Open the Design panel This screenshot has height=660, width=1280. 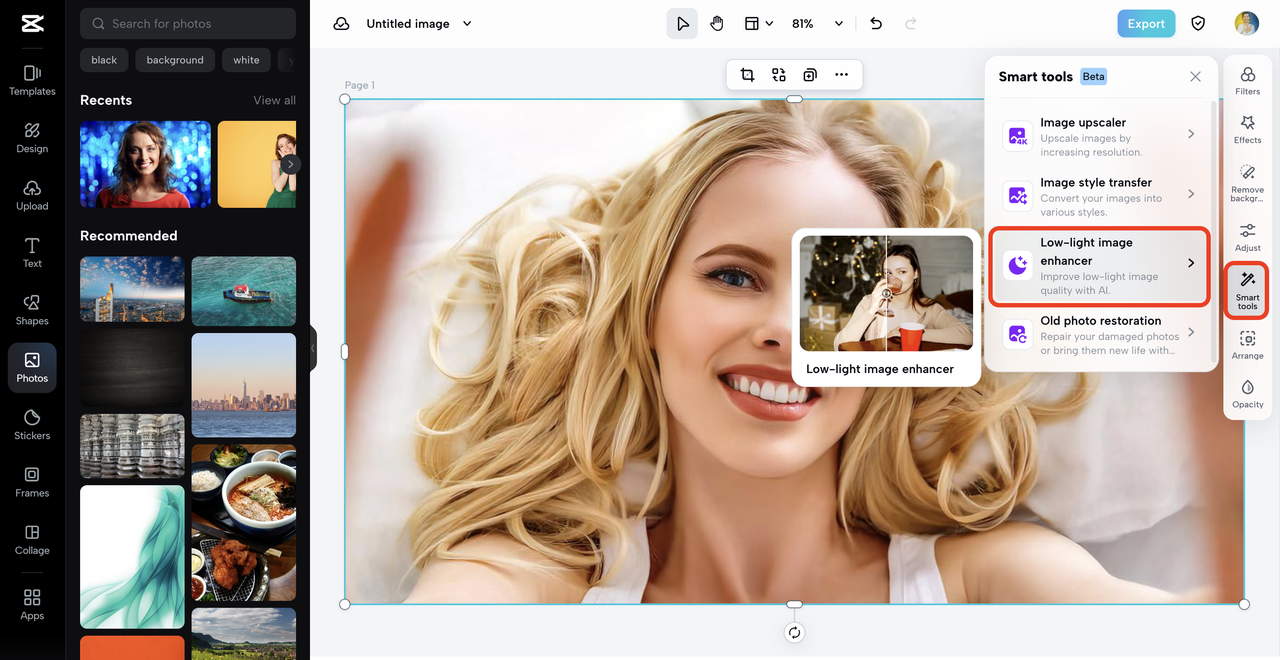click(32, 138)
